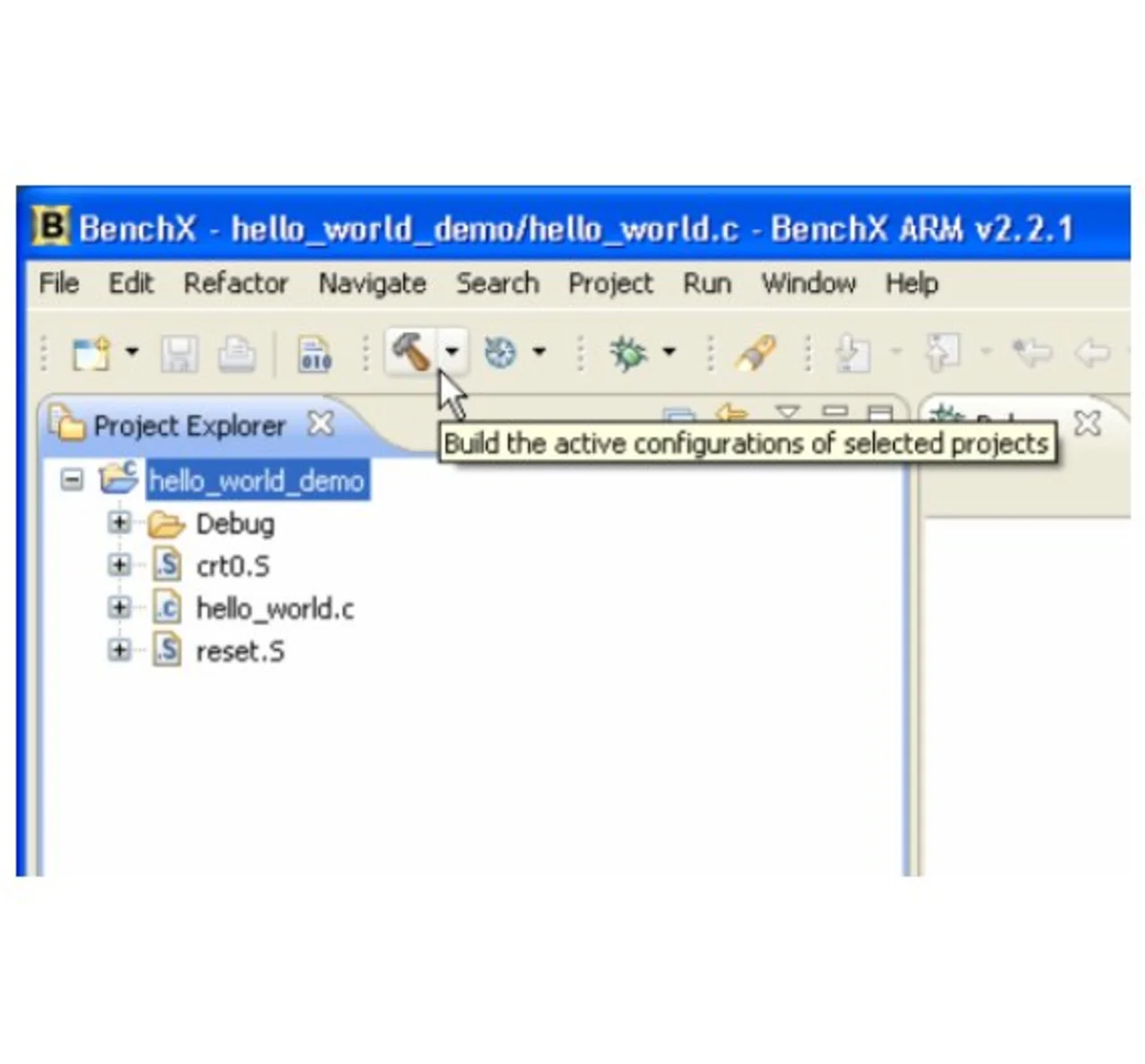1145x1064 pixels.
Task: Click the New project wizard icon
Action: (90, 353)
